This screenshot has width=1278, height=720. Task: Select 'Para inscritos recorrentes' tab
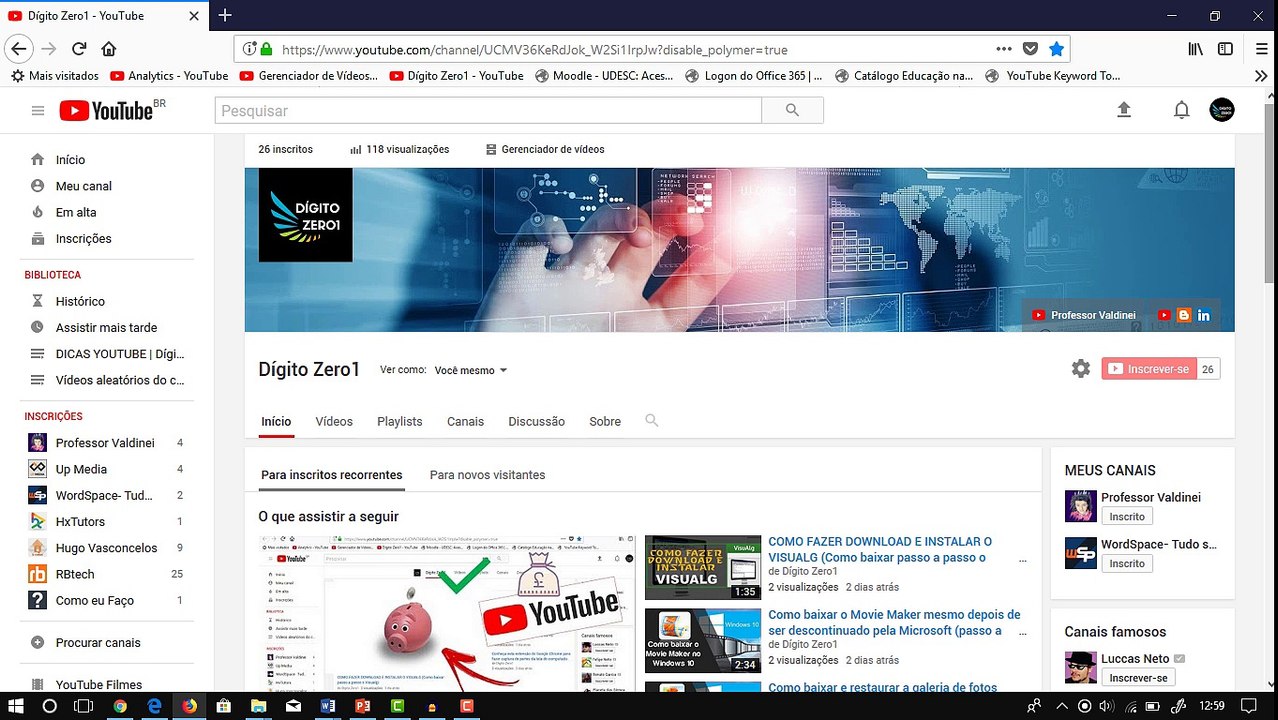332,475
